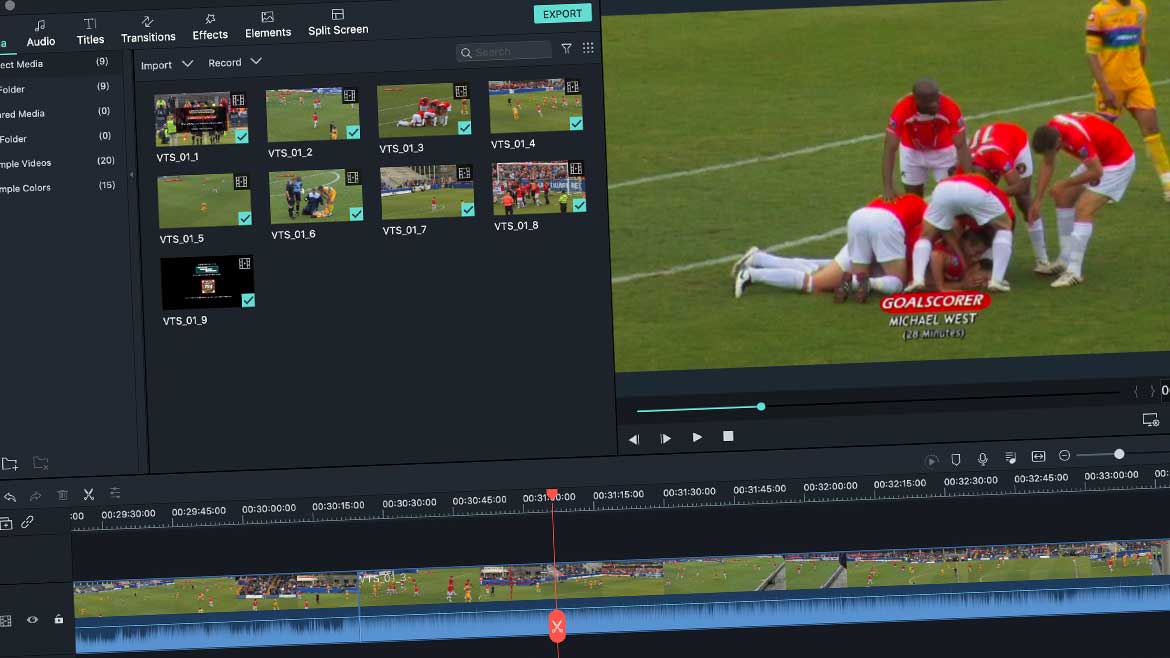Click the zoom-to-fit timeline icon
Image resolution: width=1170 pixels, height=658 pixels.
[1038, 456]
